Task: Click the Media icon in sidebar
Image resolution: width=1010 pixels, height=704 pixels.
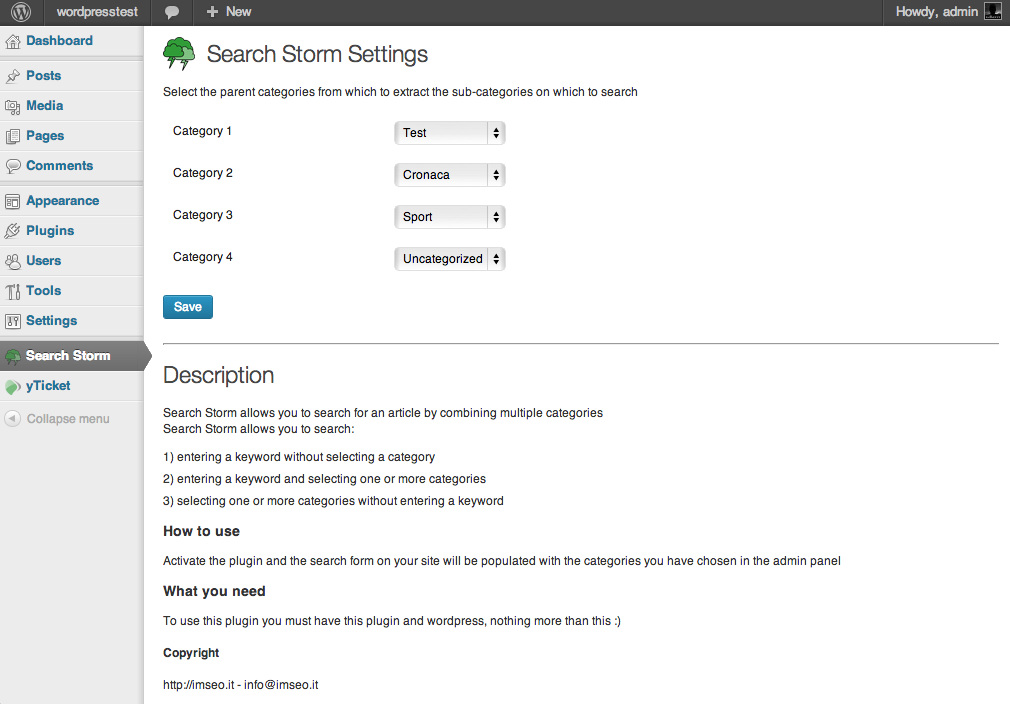Action: tap(13, 107)
